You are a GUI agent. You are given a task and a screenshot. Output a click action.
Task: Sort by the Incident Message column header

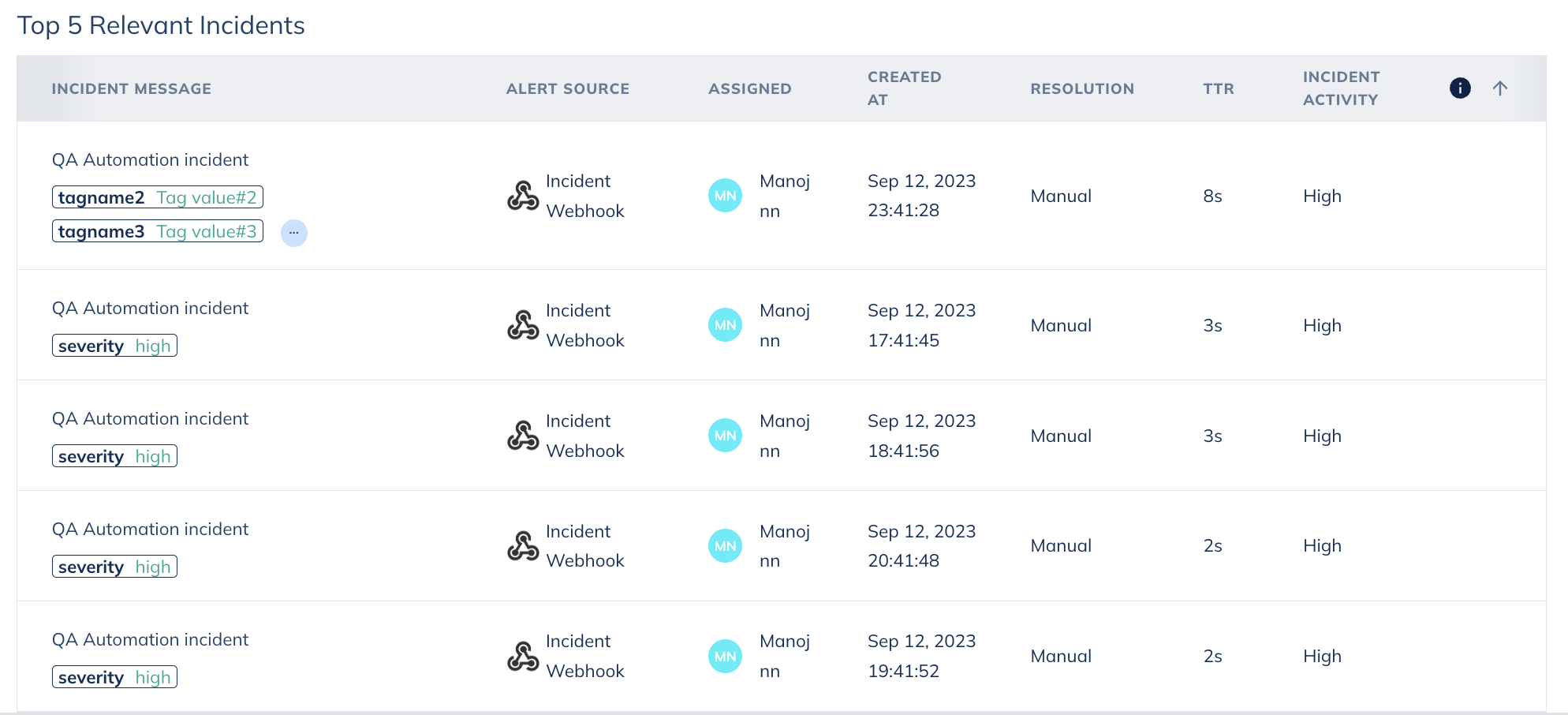tap(131, 88)
